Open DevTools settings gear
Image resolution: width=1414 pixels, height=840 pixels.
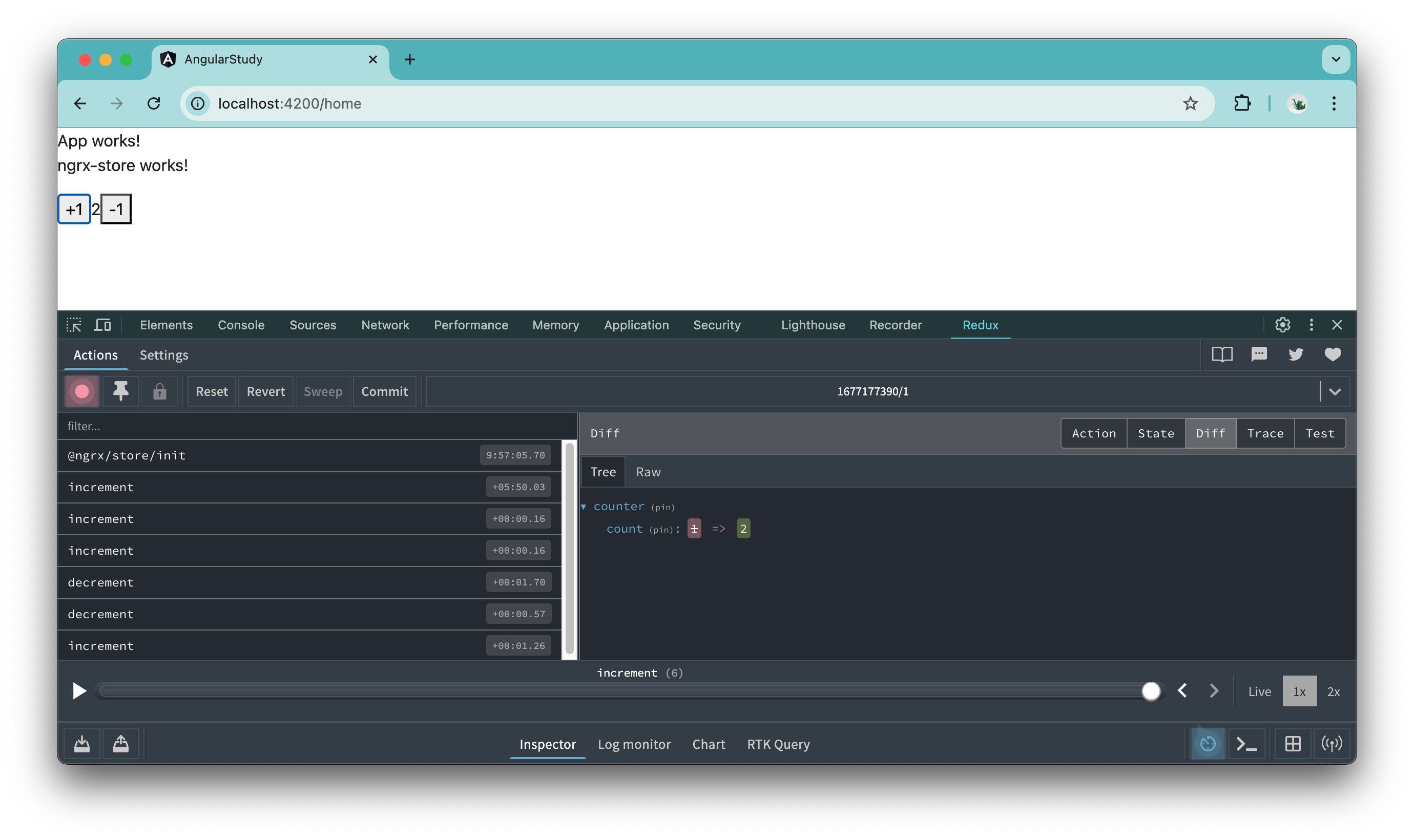(1282, 324)
